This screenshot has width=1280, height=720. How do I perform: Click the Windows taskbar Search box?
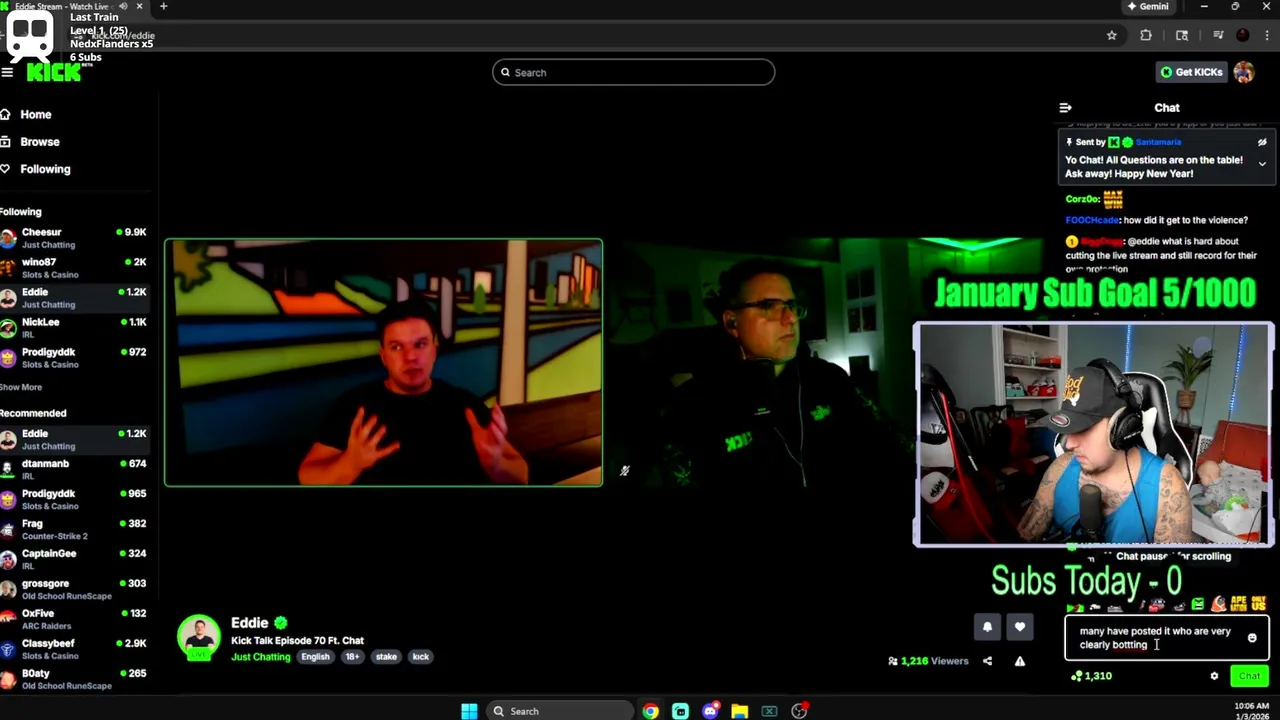point(558,711)
